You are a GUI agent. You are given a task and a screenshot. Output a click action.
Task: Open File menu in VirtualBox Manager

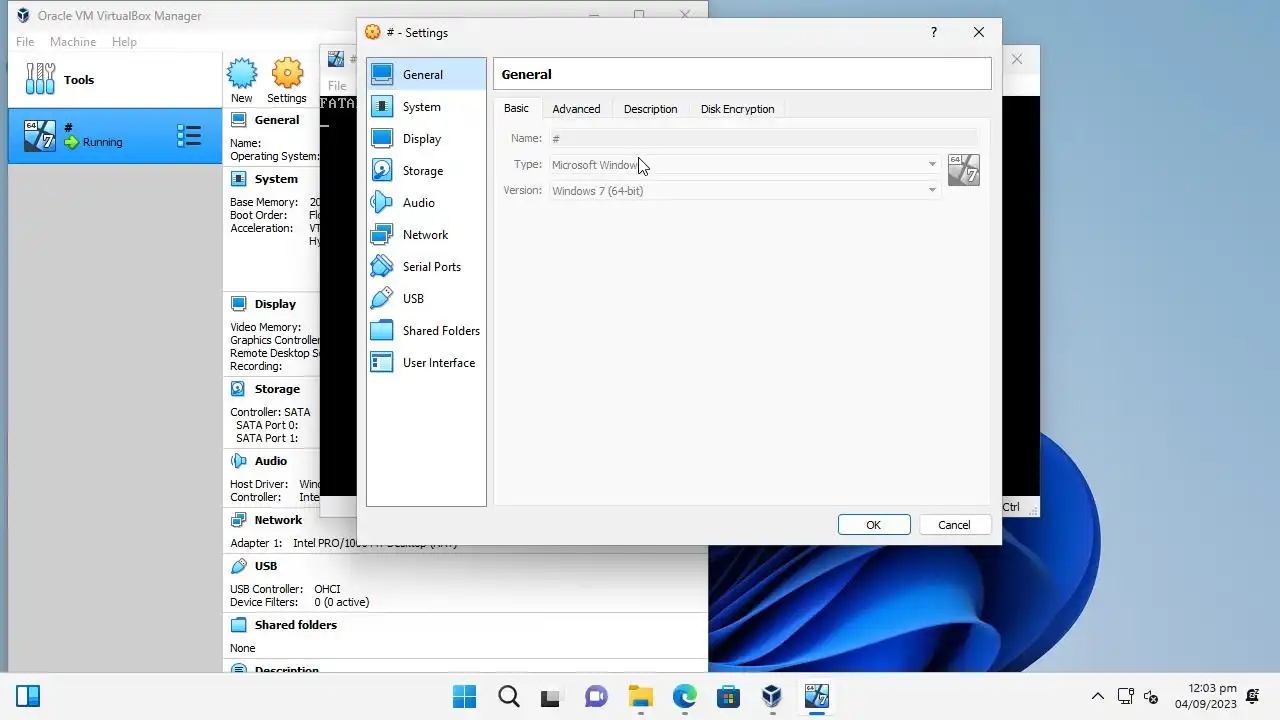tap(25, 42)
